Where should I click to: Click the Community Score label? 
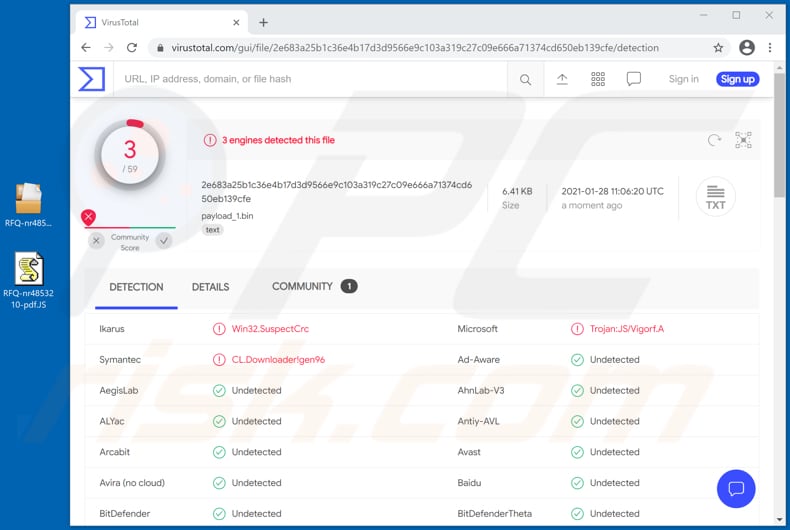130,242
